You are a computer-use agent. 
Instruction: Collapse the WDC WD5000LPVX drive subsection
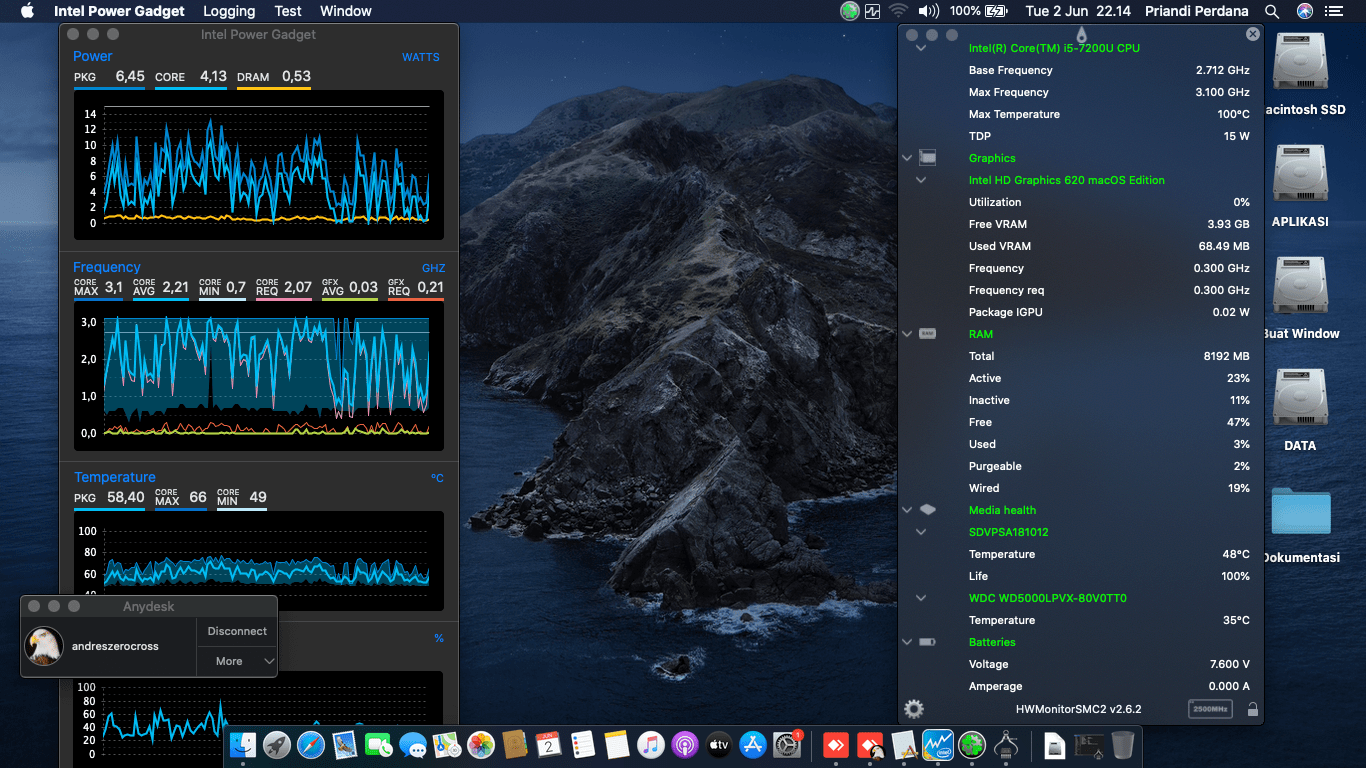pos(921,598)
